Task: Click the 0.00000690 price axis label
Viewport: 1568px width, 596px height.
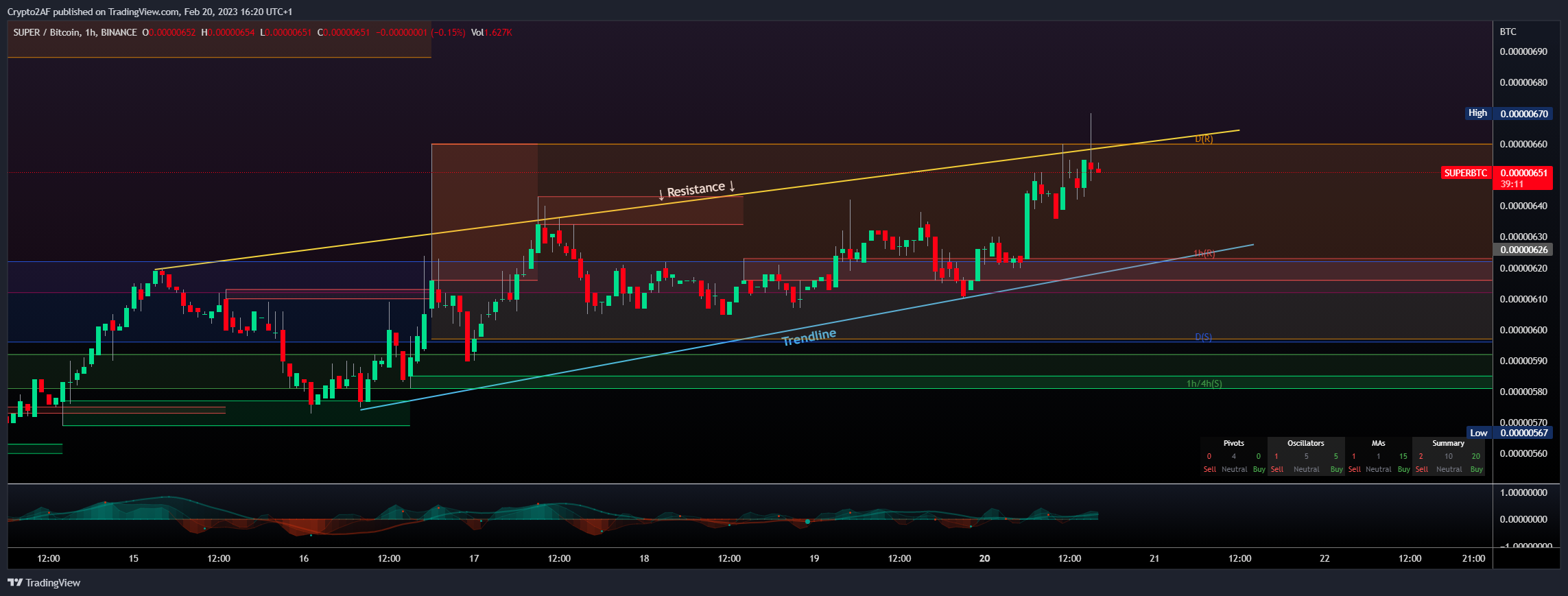Action: coord(1523,51)
